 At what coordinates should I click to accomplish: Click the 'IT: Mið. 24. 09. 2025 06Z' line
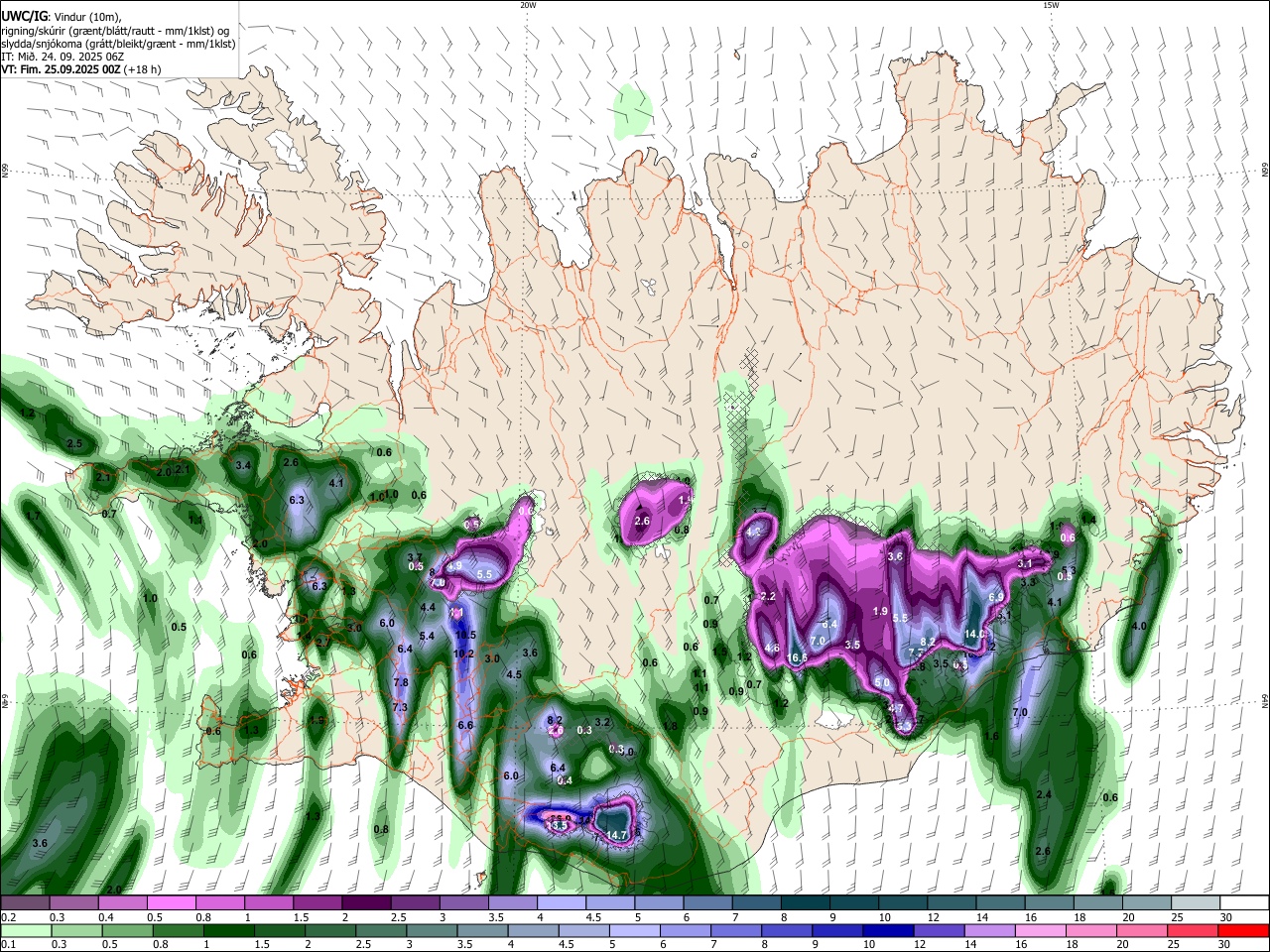[62, 57]
